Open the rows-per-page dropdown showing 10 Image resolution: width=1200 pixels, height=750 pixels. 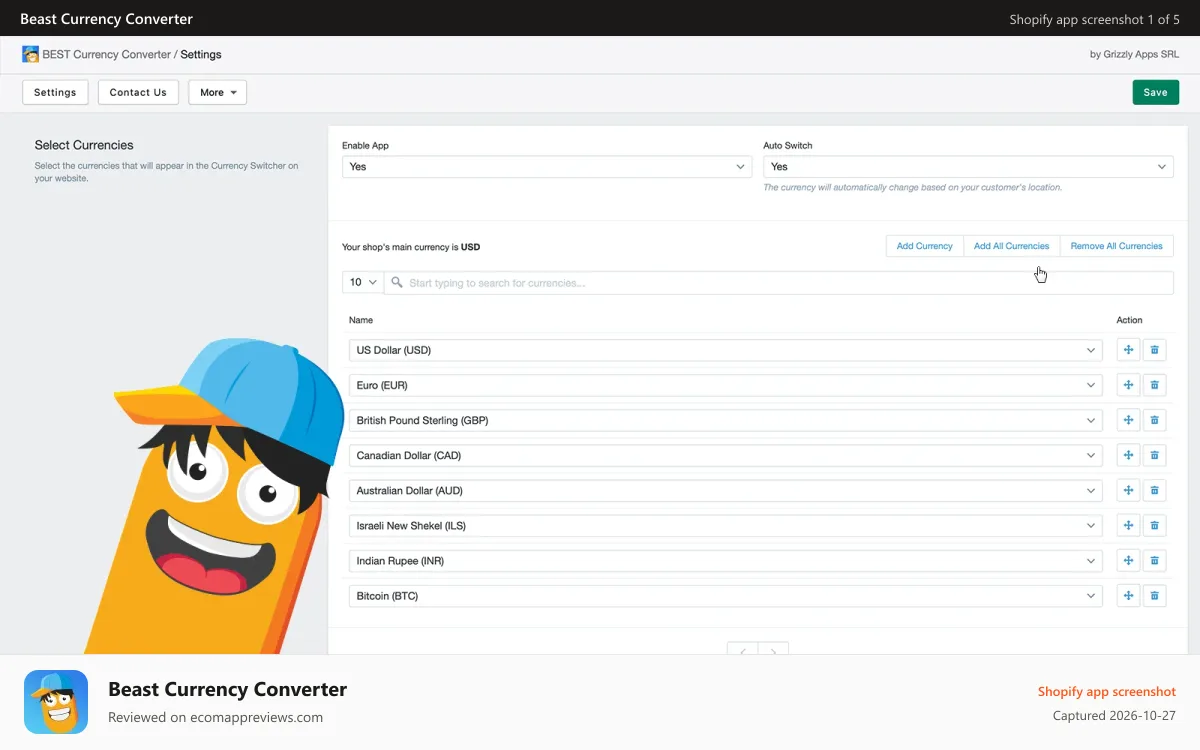tap(362, 282)
